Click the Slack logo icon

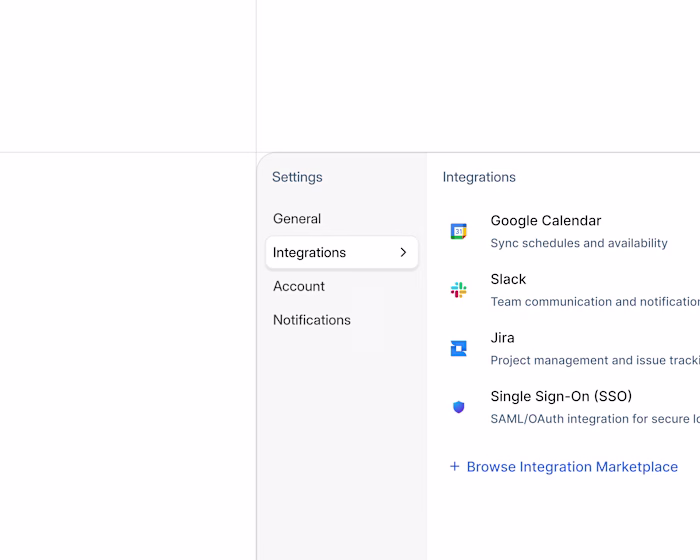tap(458, 290)
